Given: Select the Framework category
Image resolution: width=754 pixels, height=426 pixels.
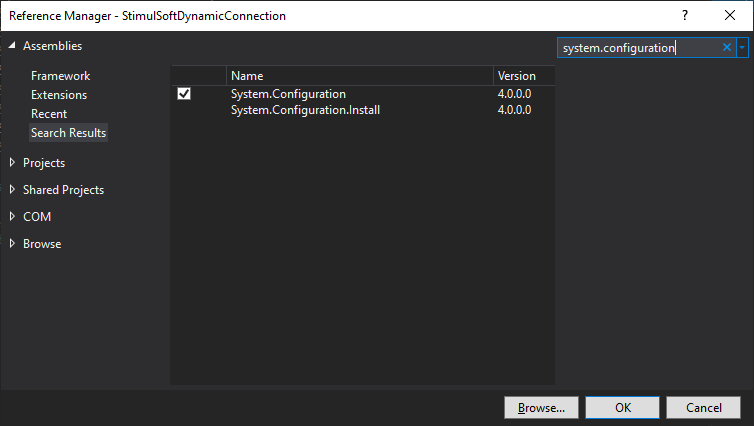Looking at the screenshot, I should (61, 76).
